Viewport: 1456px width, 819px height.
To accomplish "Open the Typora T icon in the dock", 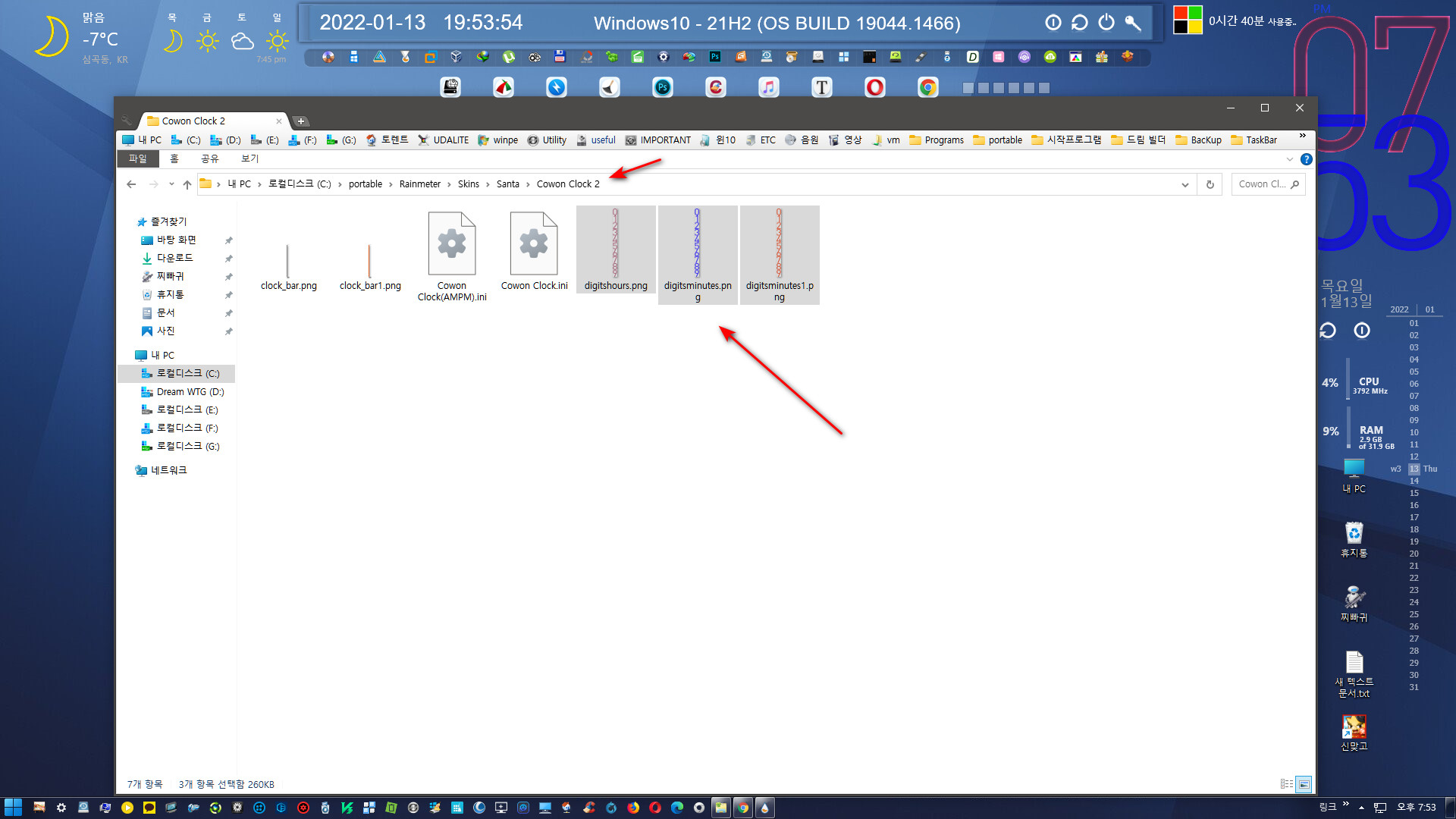I will point(822,88).
